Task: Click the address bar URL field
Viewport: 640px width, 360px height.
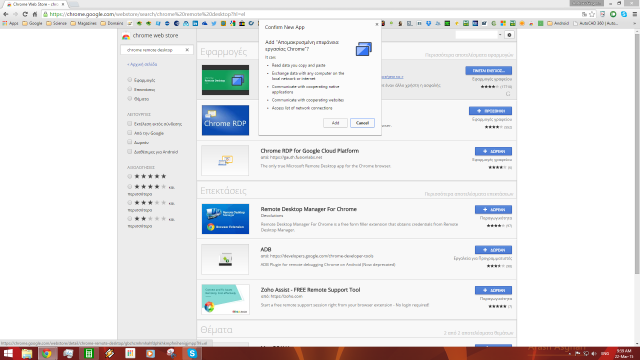Action: (x=310, y=14)
